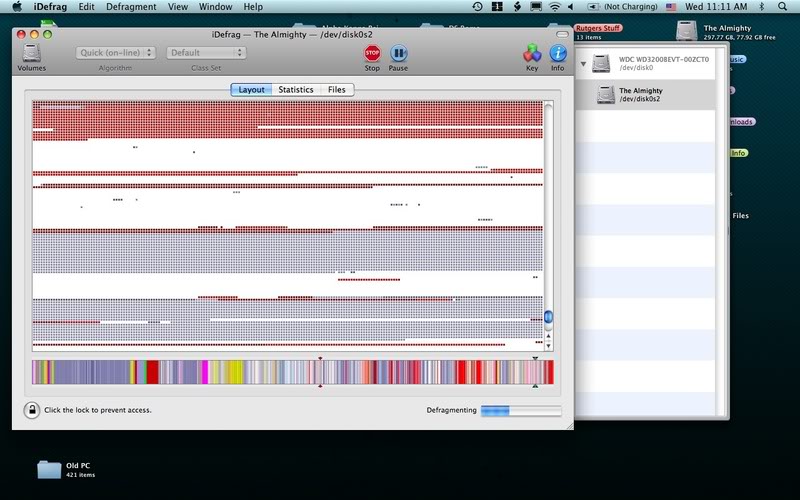Click the Wed 11:11 AM clock
The width and height of the screenshot is (800, 500).
pos(716,7)
